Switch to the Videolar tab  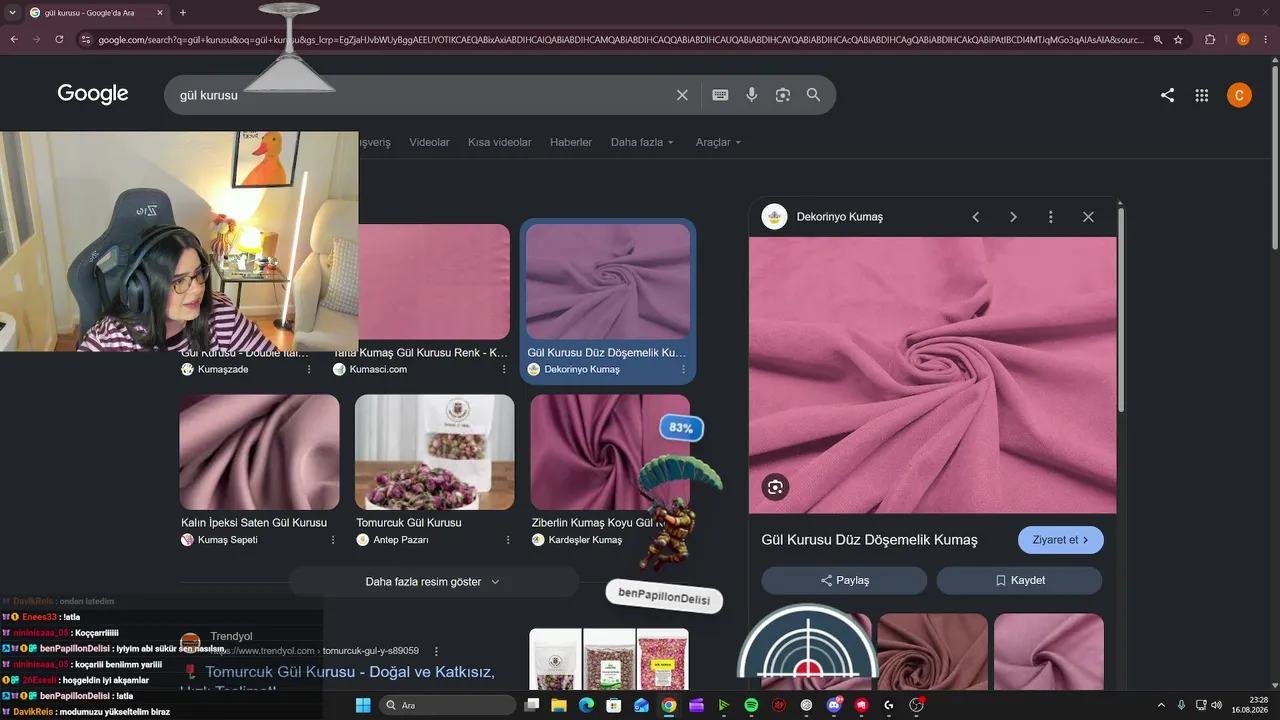click(429, 142)
